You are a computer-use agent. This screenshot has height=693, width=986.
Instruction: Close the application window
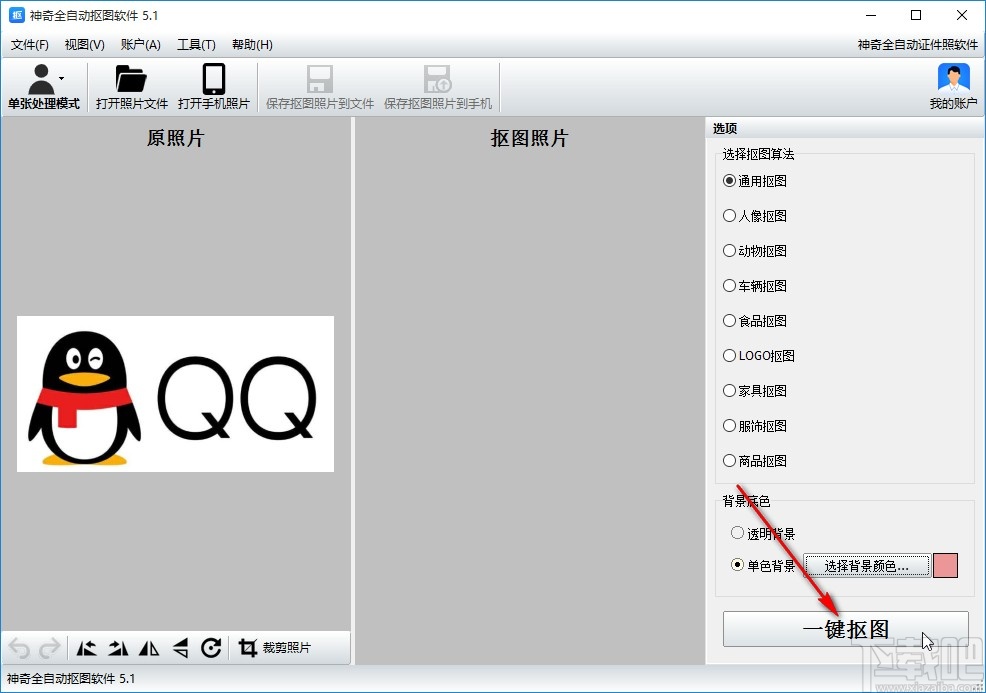coord(961,15)
